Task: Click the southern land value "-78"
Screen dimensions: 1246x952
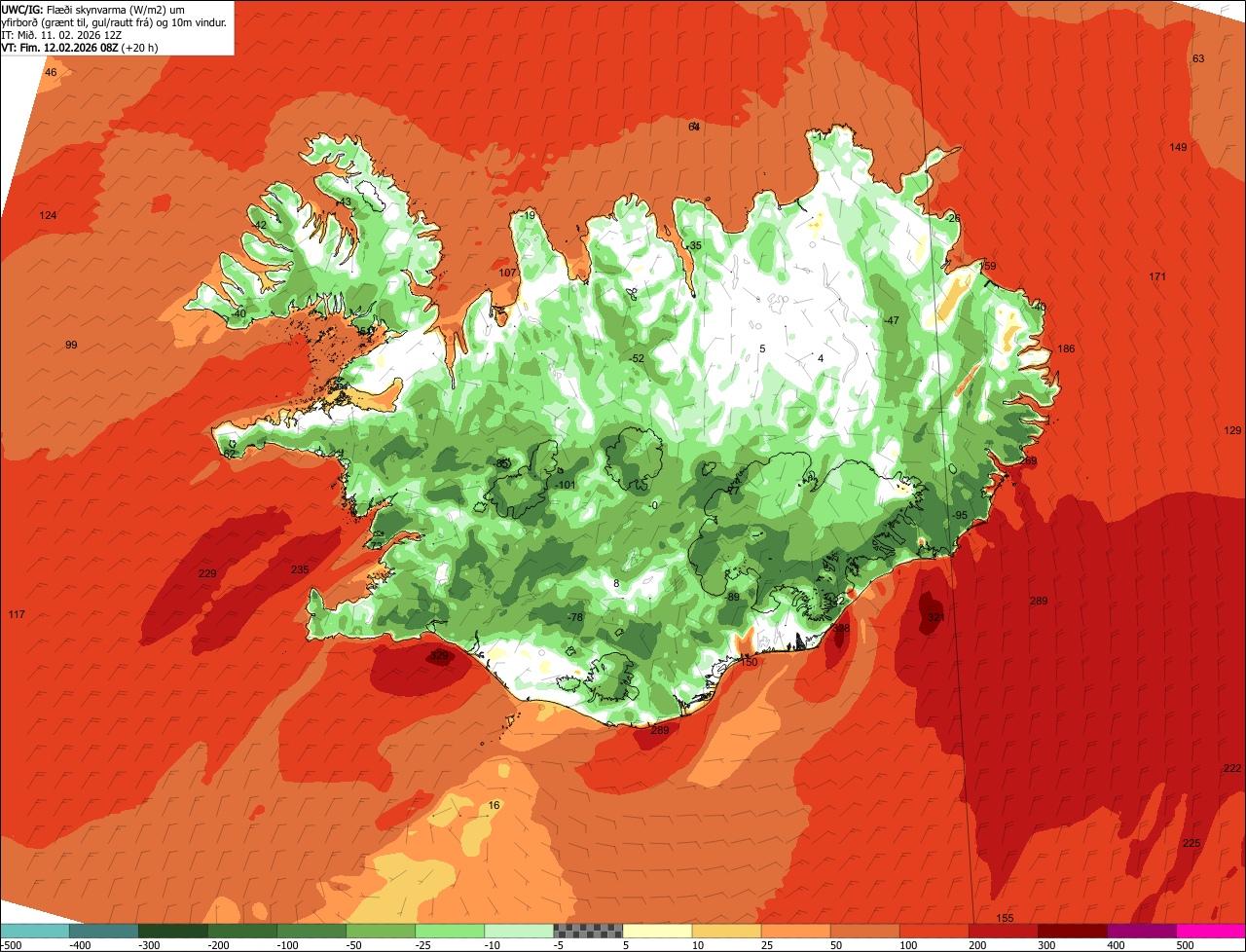Action: (574, 617)
